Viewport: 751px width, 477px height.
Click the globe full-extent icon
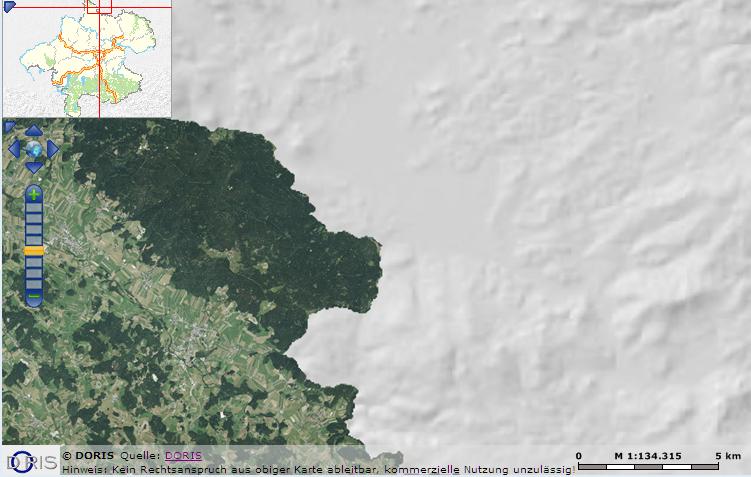tap(34, 149)
